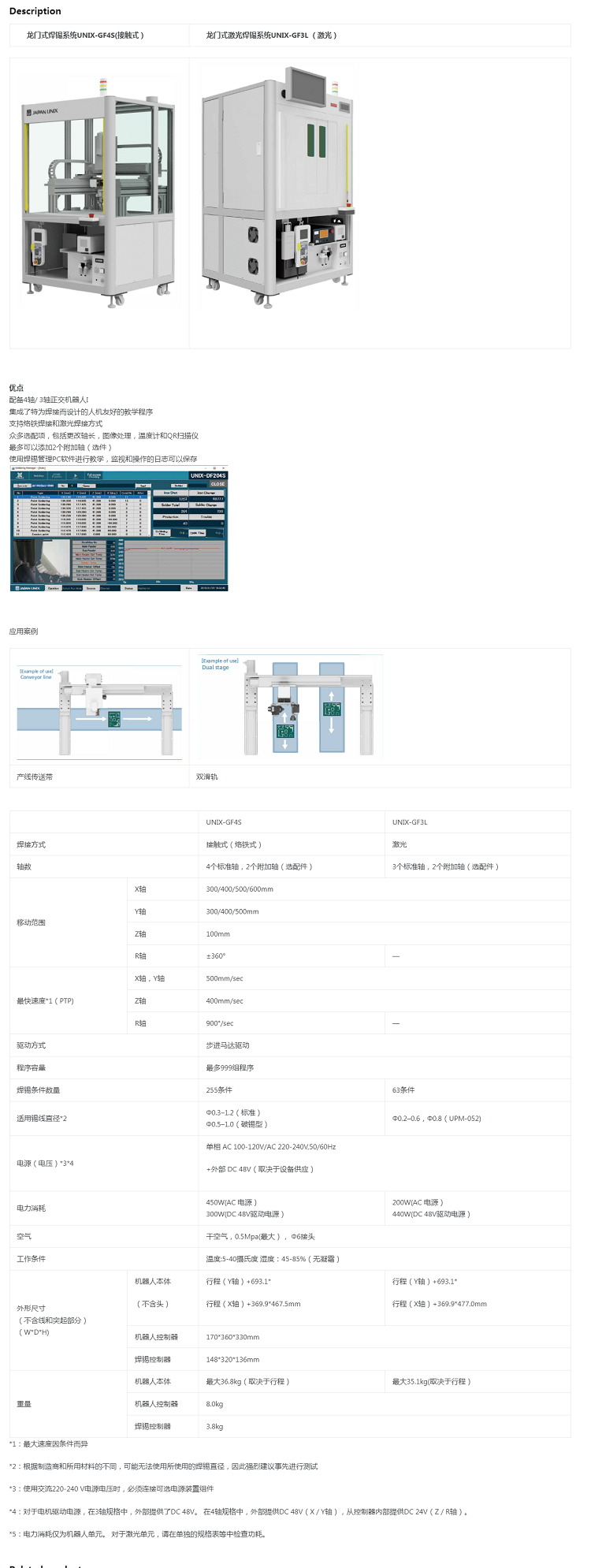This screenshot has width=591, height=1568.
Task: Click cell '3个标准轴，2个附加轴（选配件）'
Action: click(x=445, y=866)
